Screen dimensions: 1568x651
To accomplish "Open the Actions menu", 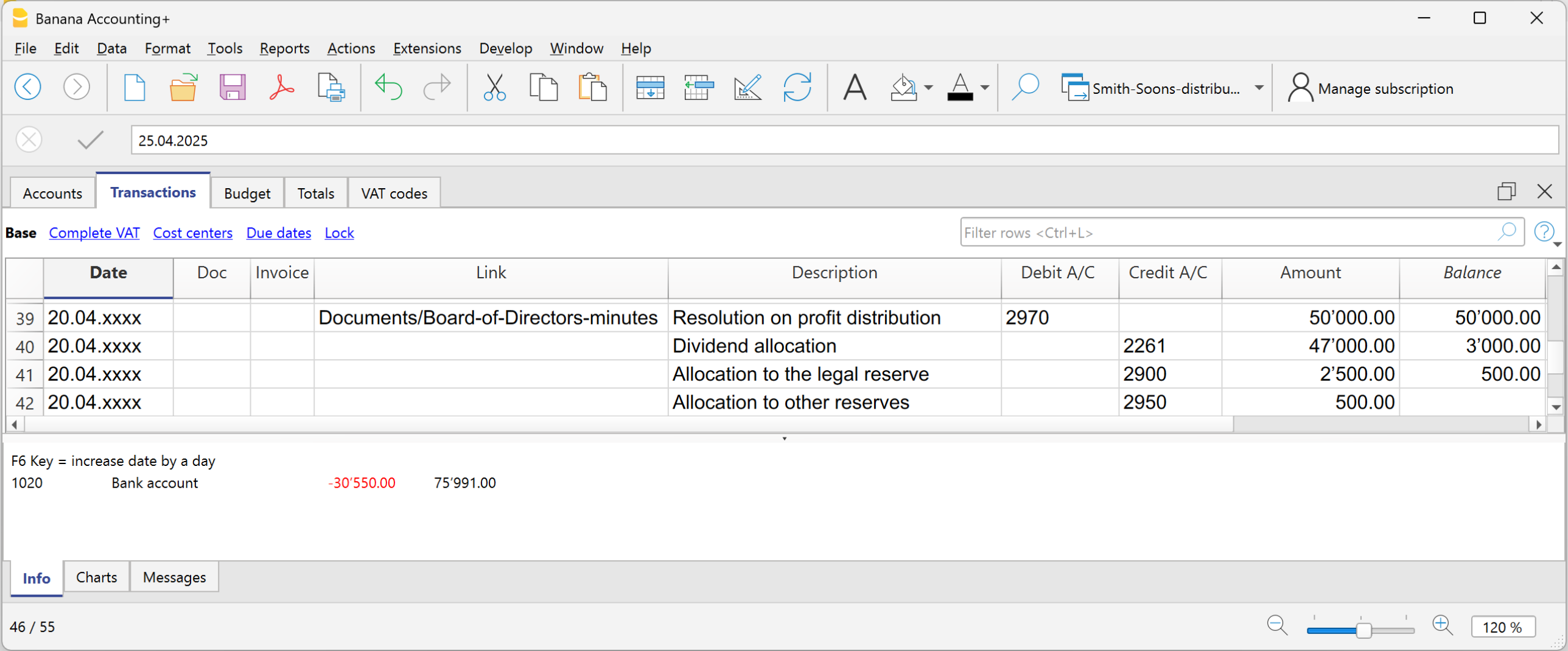I will (351, 48).
